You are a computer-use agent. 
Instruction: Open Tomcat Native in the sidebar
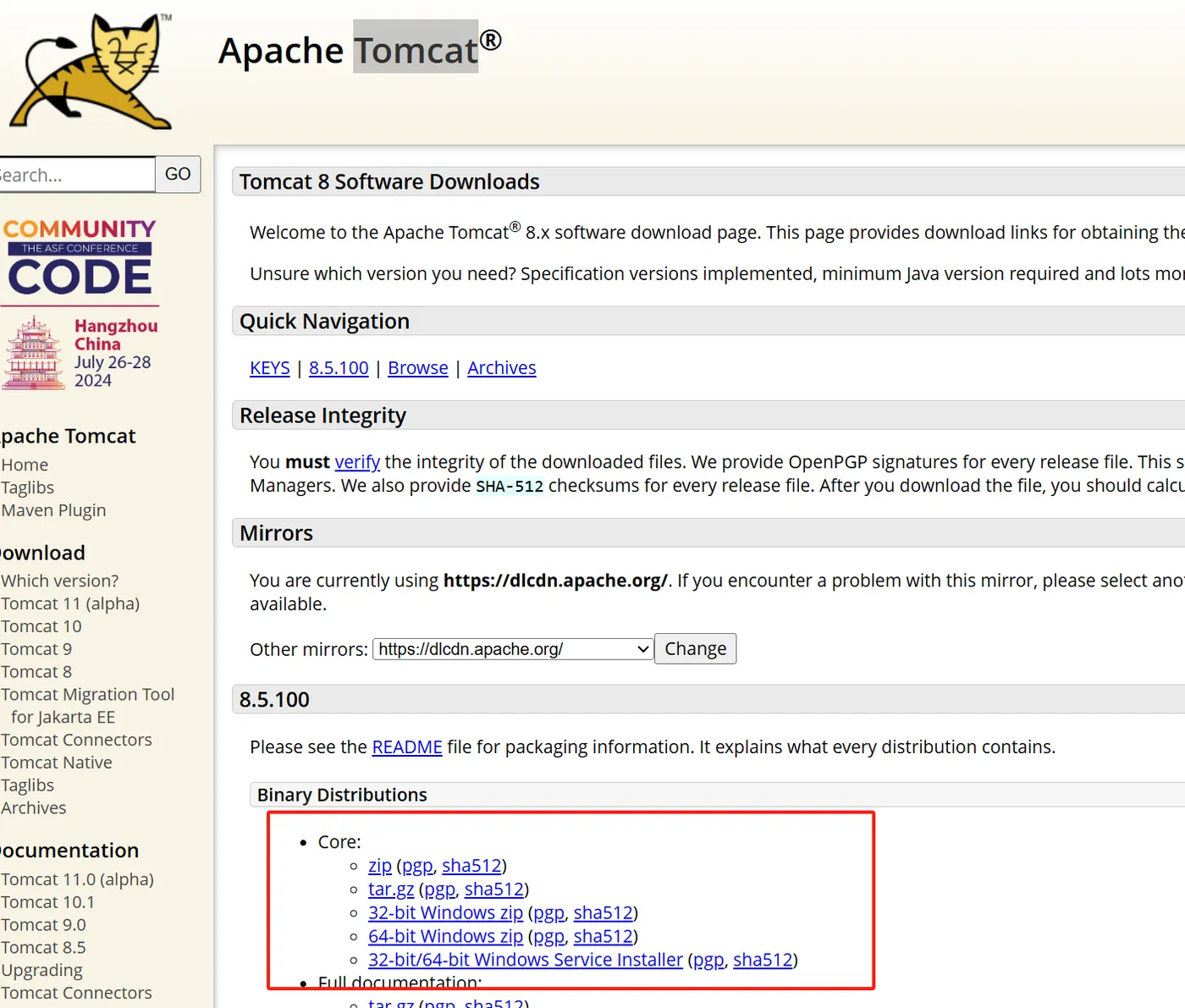click(56, 763)
